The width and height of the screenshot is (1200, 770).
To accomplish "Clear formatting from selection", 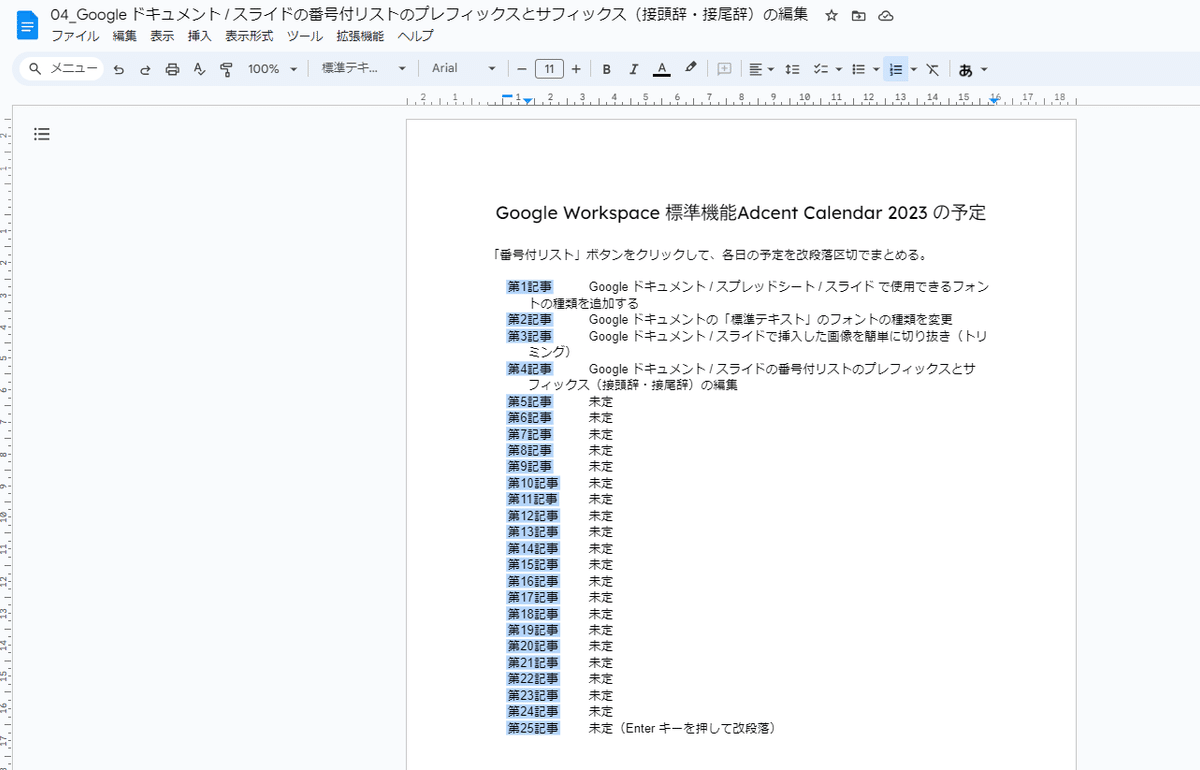I will [x=932, y=69].
